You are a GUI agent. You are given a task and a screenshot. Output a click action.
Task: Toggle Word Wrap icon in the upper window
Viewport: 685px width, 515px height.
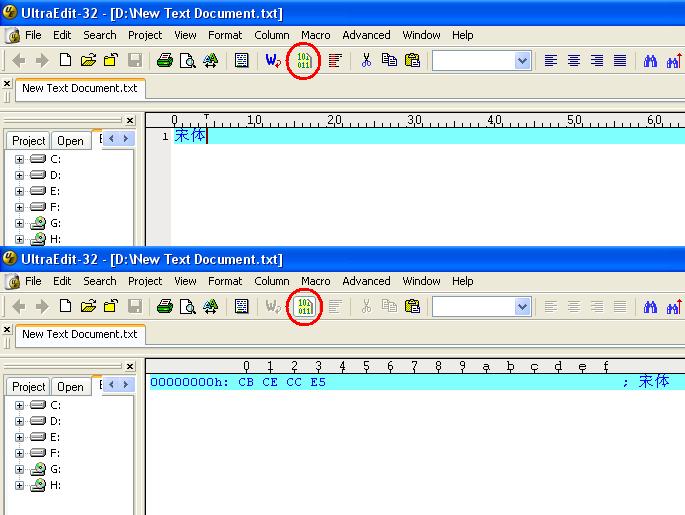[273, 60]
